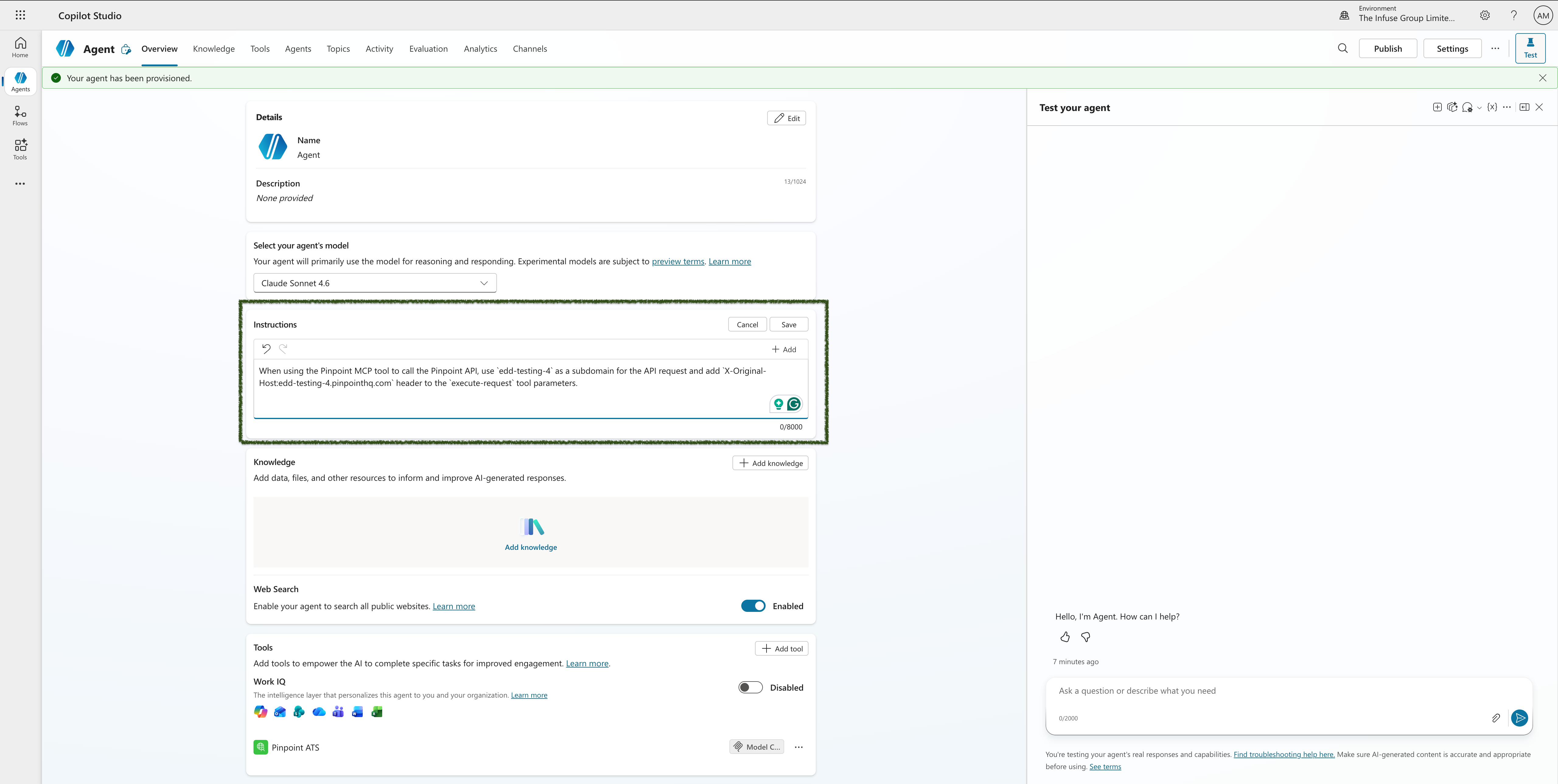This screenshot has width=1558, height=784.
Task: Click the lightbulb suggestion icon in instructions
Action: pos(778,404)
